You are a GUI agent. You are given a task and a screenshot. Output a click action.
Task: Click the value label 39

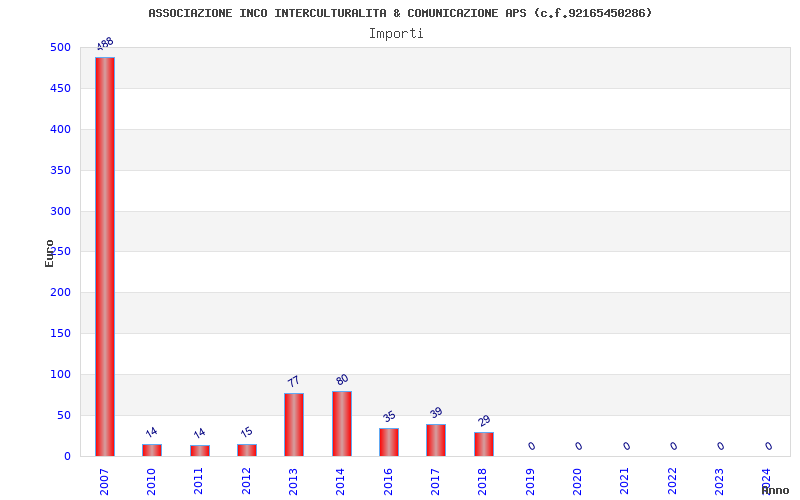(436, 412)
